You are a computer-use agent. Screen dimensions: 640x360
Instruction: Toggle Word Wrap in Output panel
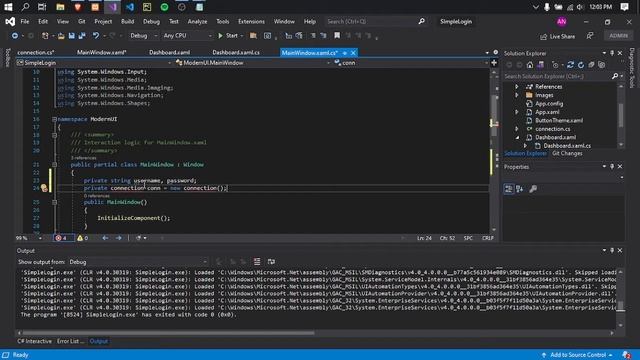click(271, 262)
